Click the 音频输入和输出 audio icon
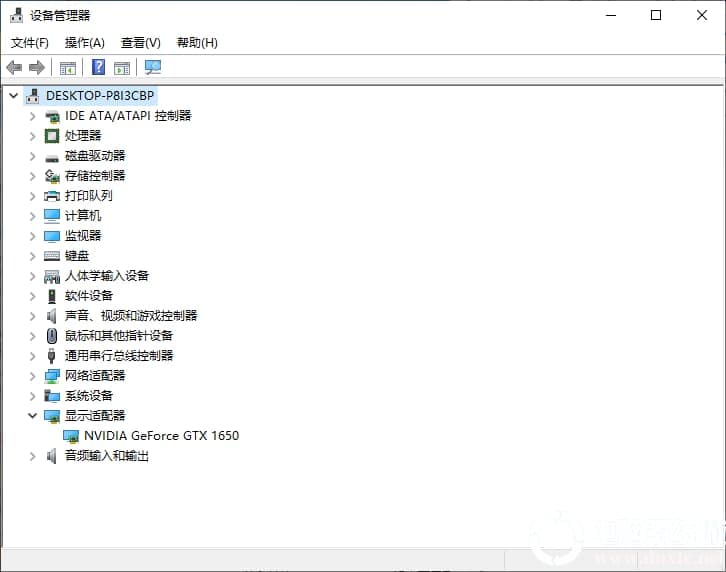Image resolution: width=726 pixels, height=572 pixels. (x=51, y=456)
